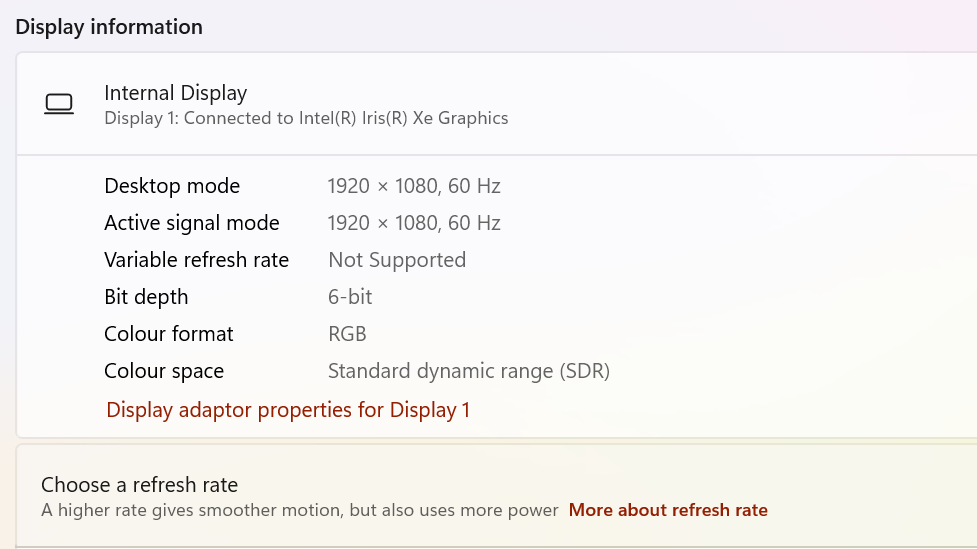Open the More about refresh rate link

(668, 510)
